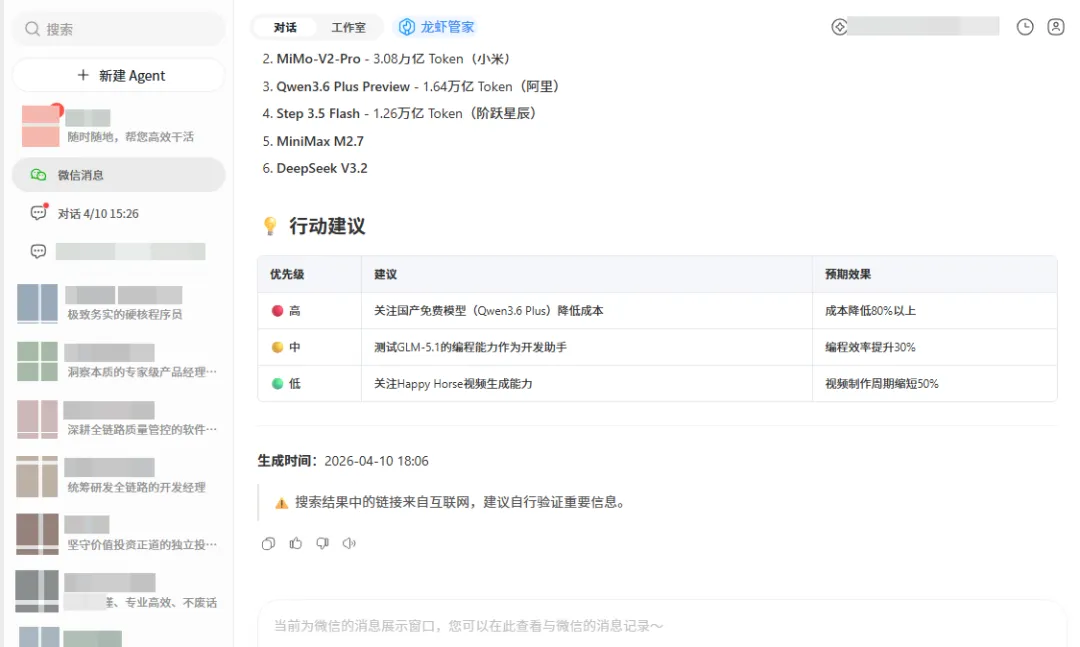Click the yellow 中 priority cell
Image resolution: width=1080 pixels, height=647 pixels.
pyautogui.click(x=309, y=347)
